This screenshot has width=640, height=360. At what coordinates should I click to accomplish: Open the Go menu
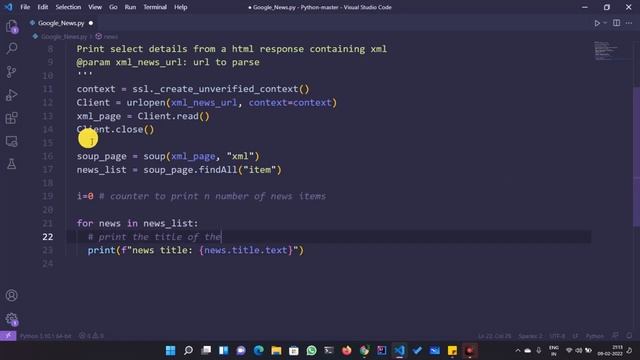[x=113, y=7]
